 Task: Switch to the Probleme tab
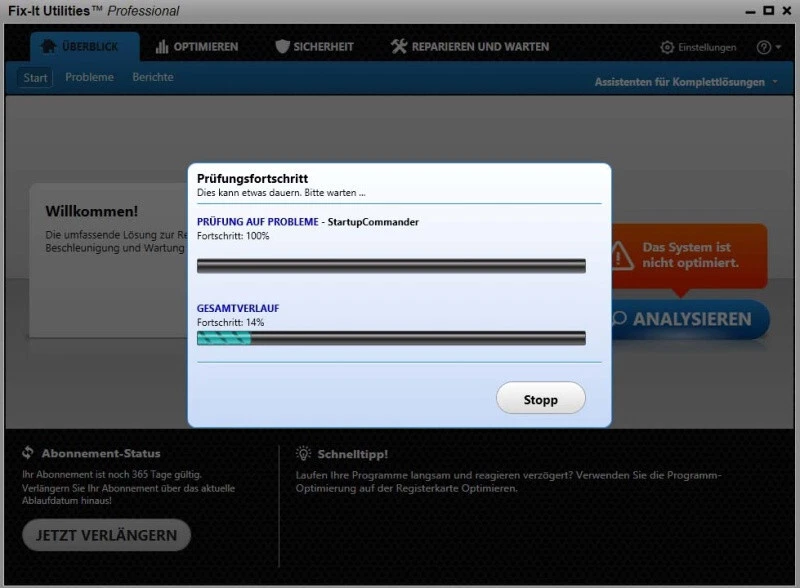pos(89,76)
